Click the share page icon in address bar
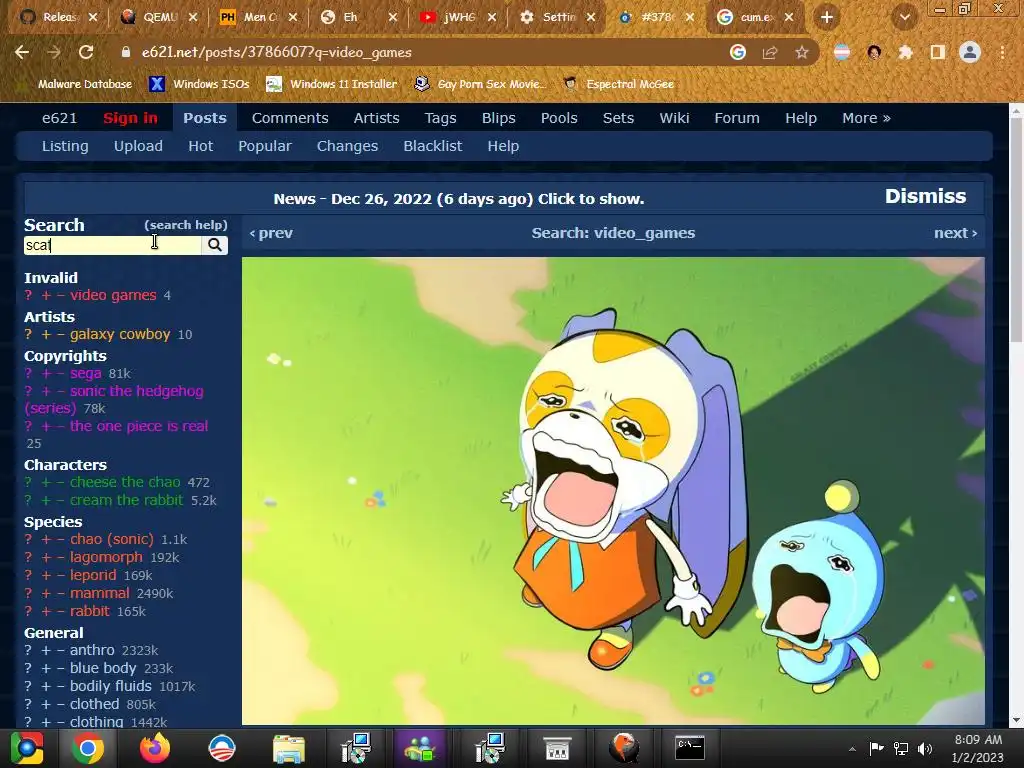This screenshot has width=1024, height=768. (x=770, y=52)
